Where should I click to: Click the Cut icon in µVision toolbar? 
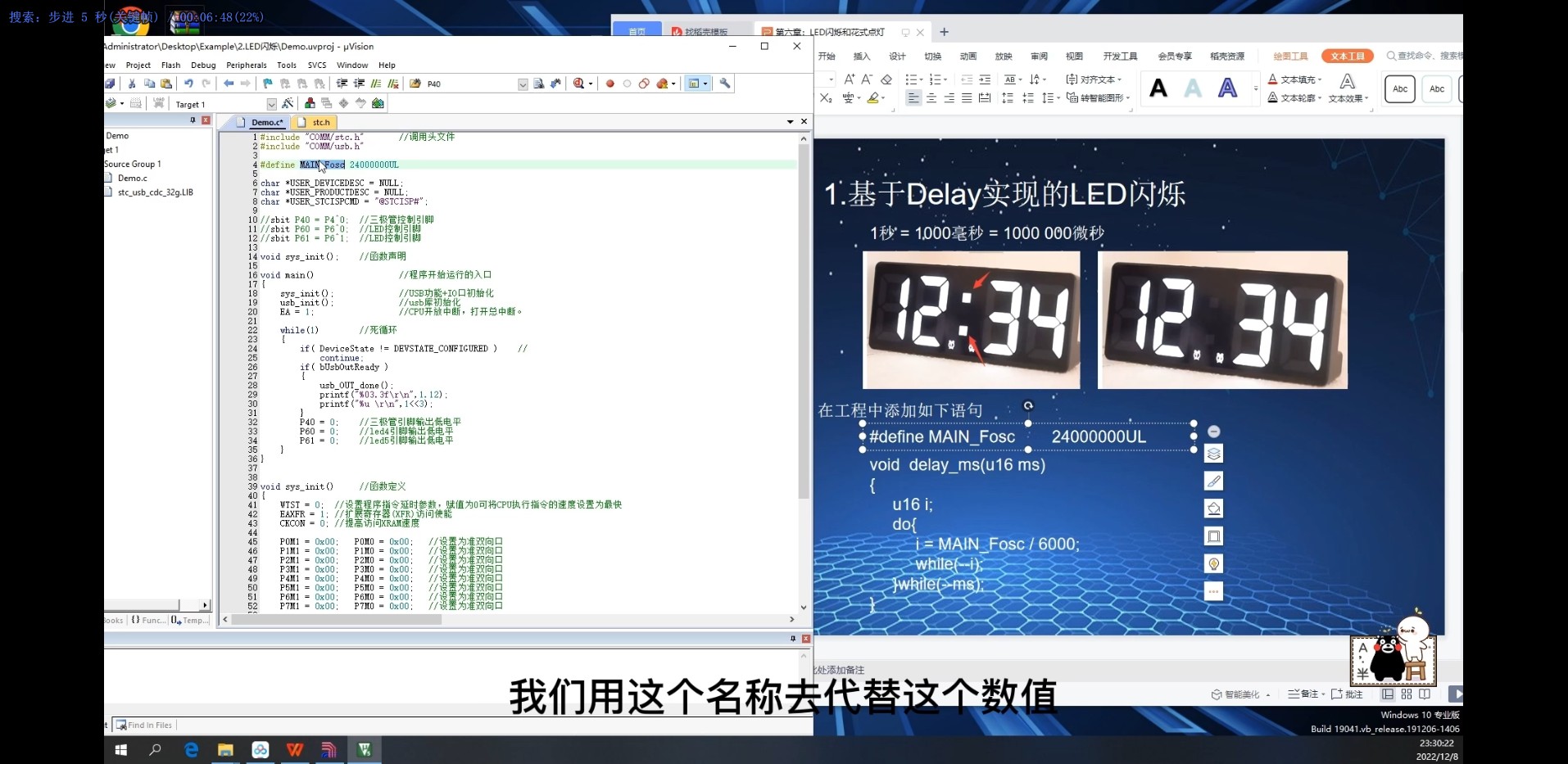click(x=132, y=84)
